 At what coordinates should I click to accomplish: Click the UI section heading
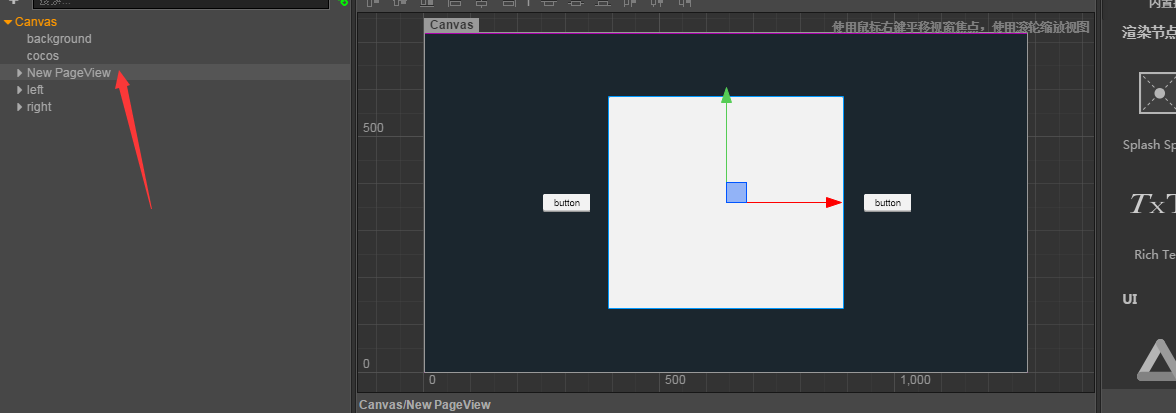click(1130, 299)
